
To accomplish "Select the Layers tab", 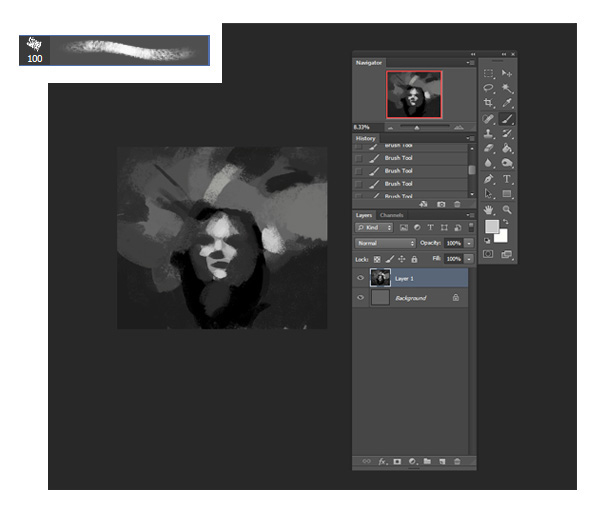I will pos(364,215).
